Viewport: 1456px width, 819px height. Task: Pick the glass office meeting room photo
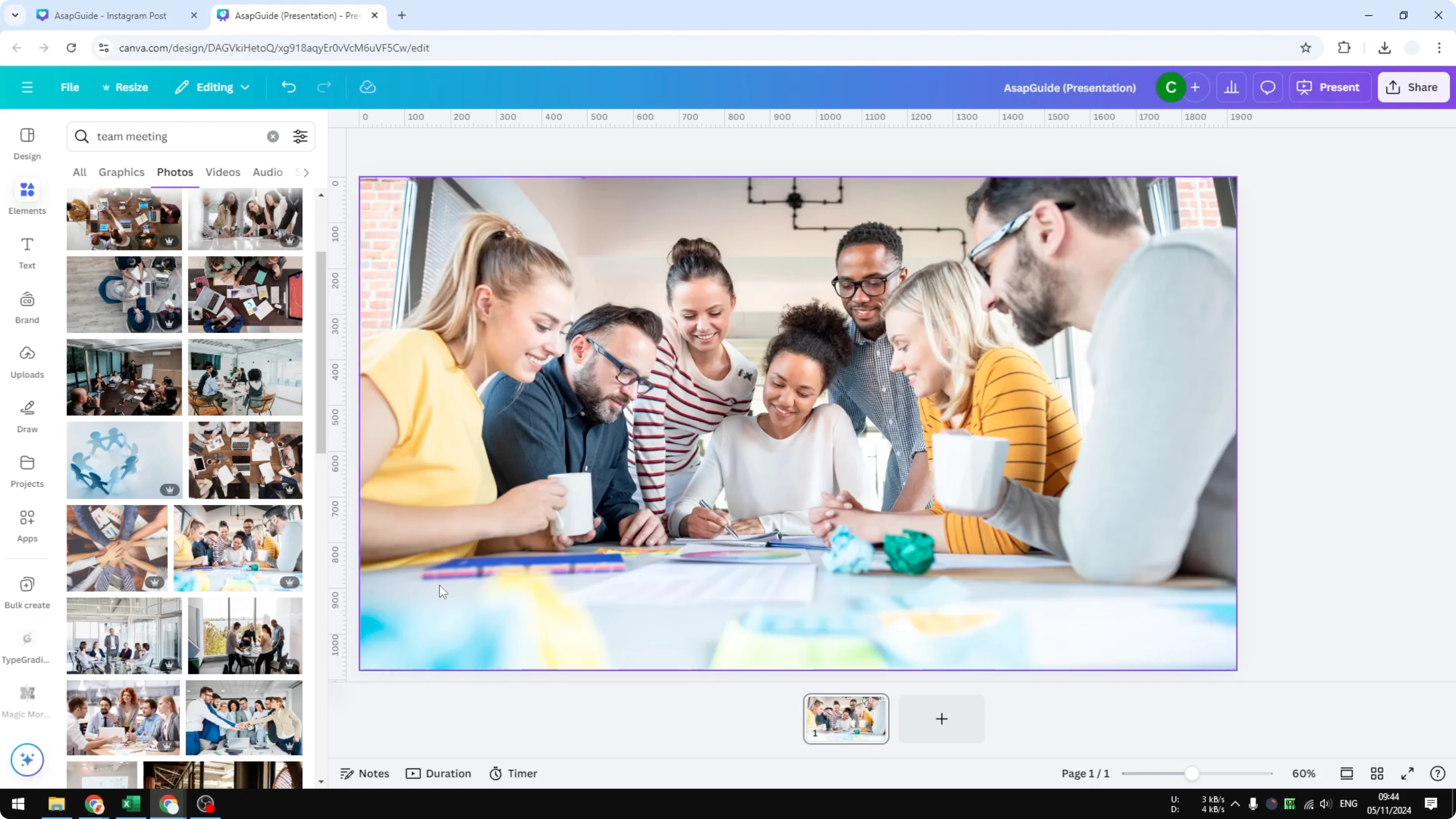point(124,635)
